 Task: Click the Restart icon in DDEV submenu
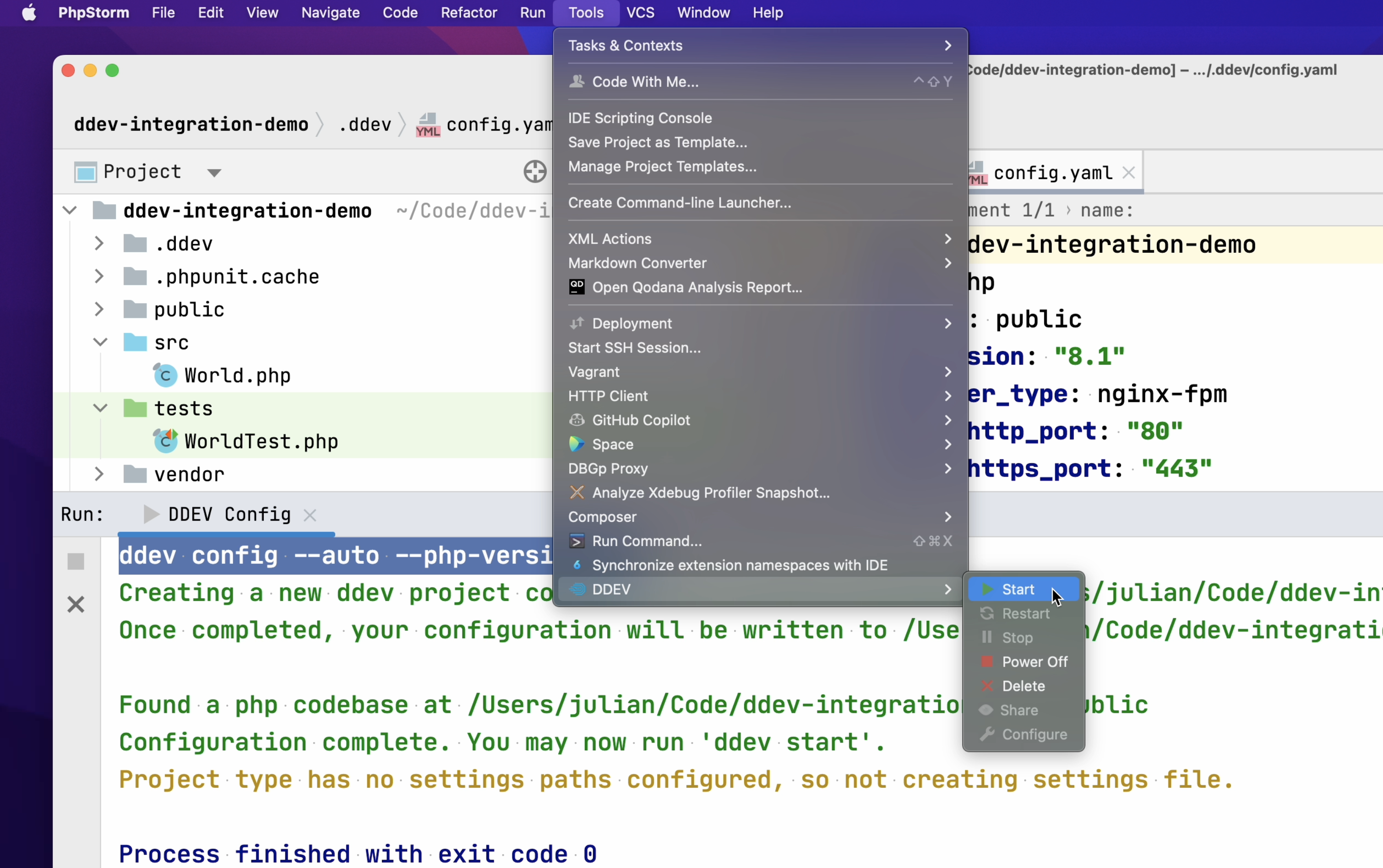987,613
